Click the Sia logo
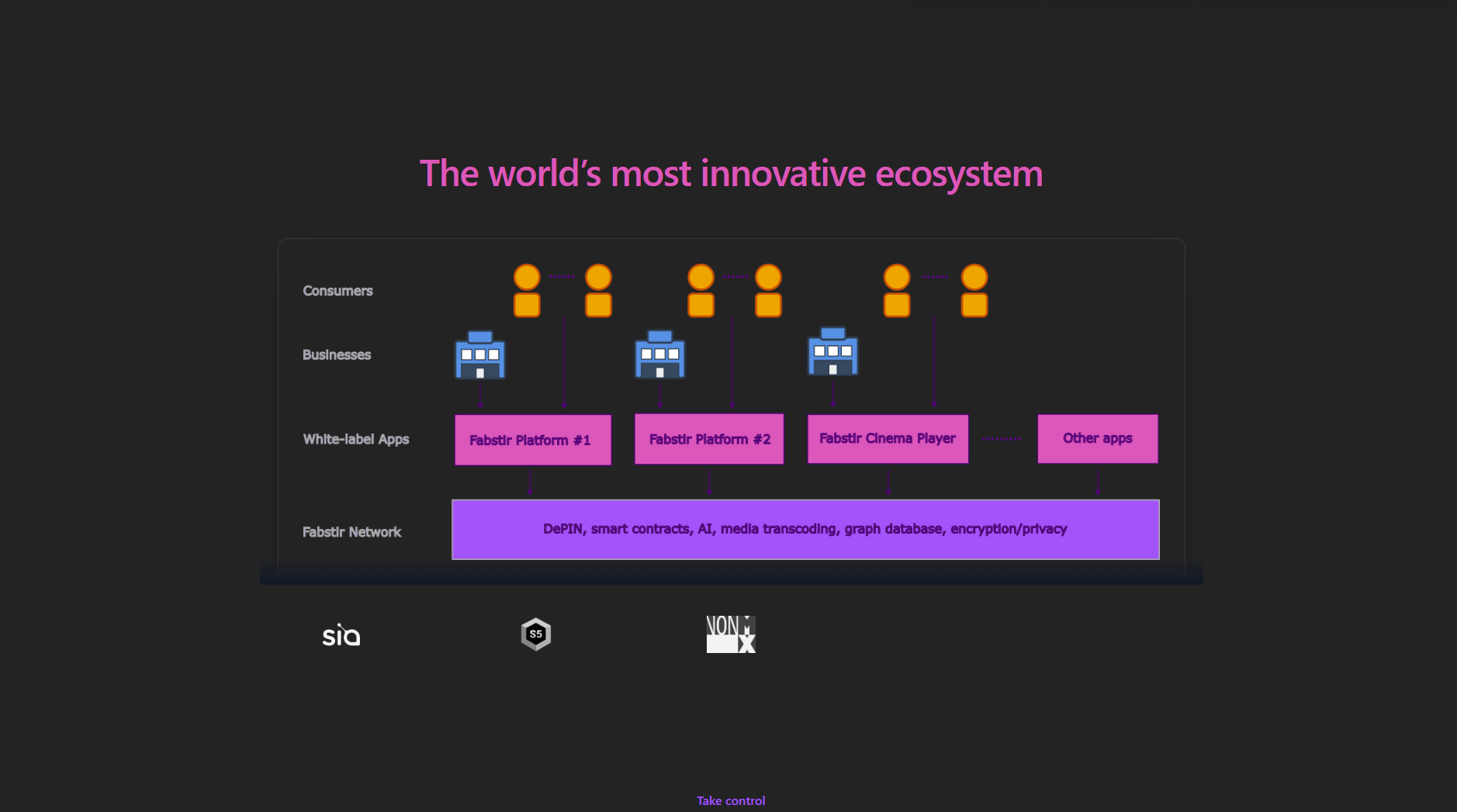The height and width of the screenshot is (812, 1457). (x=341, y=635)
